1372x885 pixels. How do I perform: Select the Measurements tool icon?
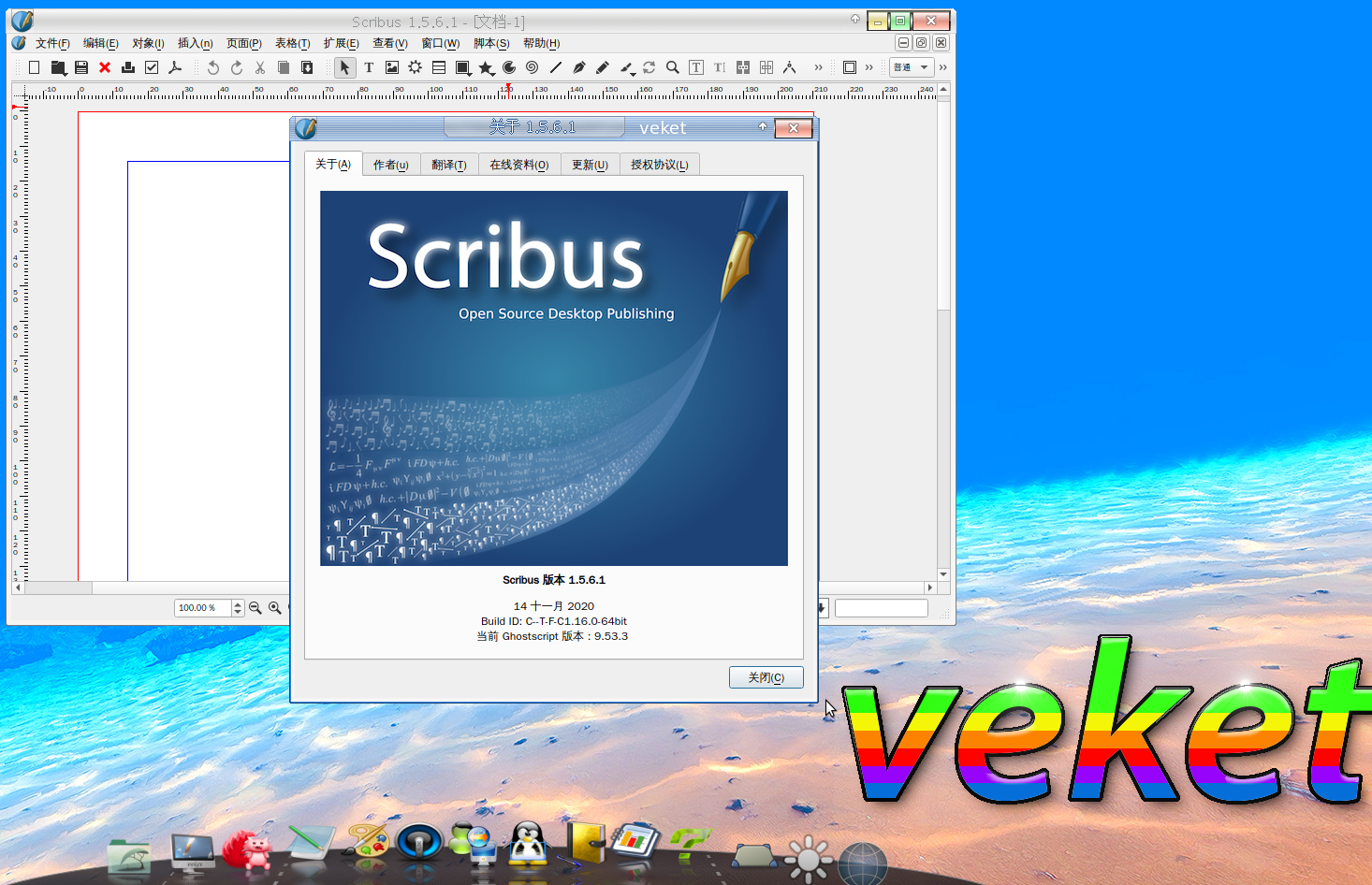[x=790, y=67]
